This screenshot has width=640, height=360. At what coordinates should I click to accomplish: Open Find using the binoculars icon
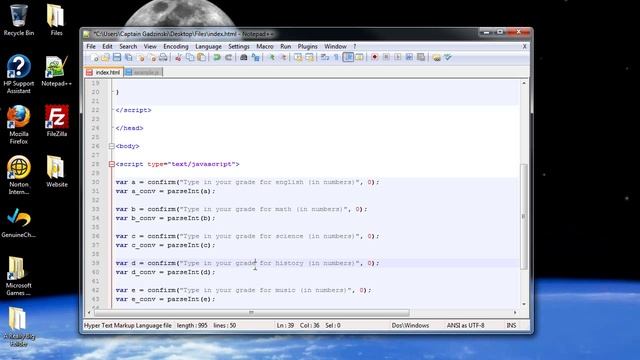244,58
